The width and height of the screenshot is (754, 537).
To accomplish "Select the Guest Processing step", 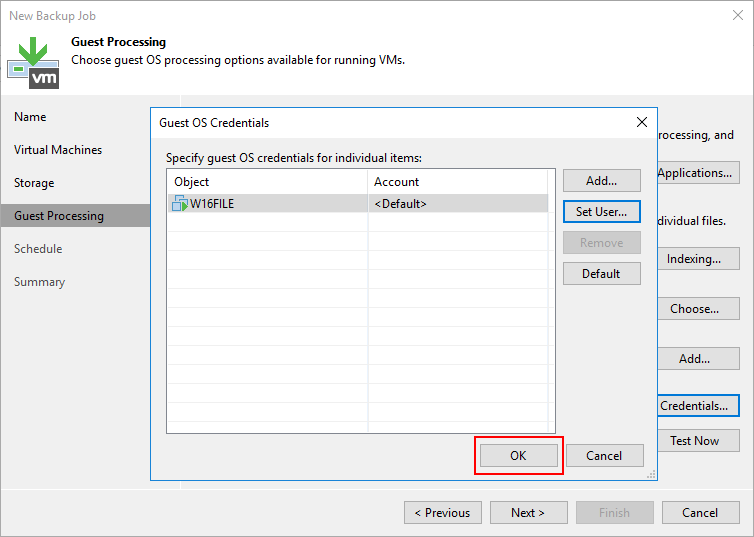I will pyautogui.click(x=59, y=216).
